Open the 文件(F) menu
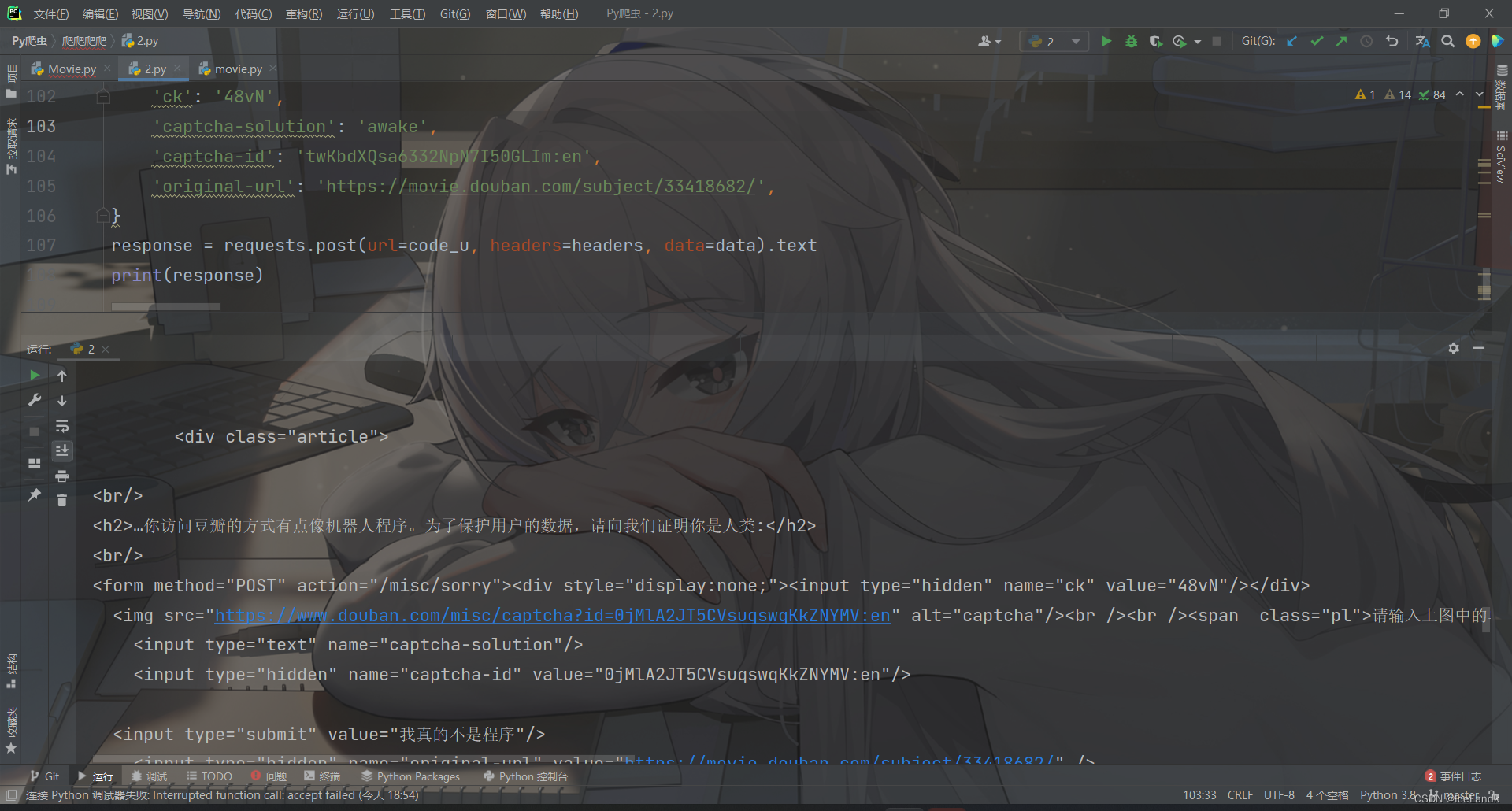This screenshot has width=1512, height=811. (x=51, y=14)
